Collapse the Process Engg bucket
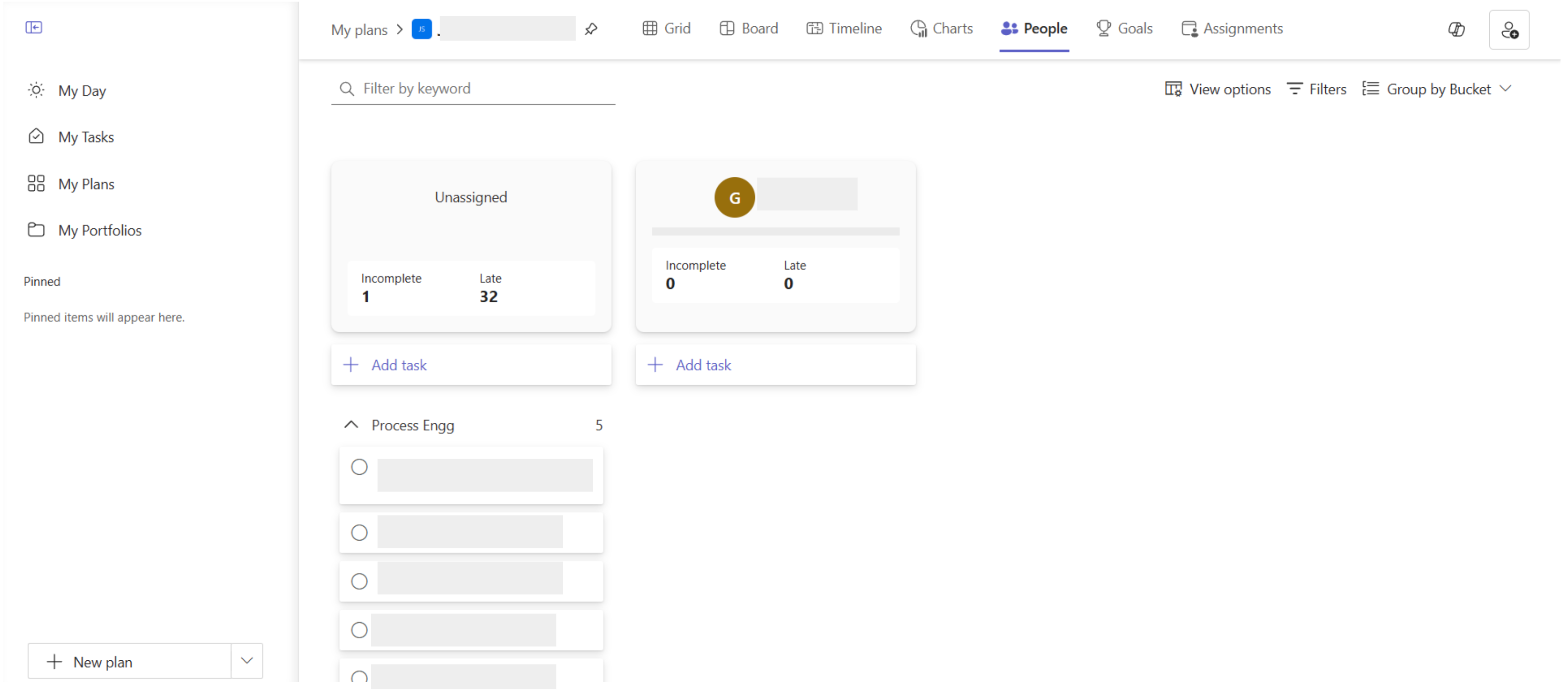Image resolution: width=1568 pixels, height=696 pixels. [351, 425]
